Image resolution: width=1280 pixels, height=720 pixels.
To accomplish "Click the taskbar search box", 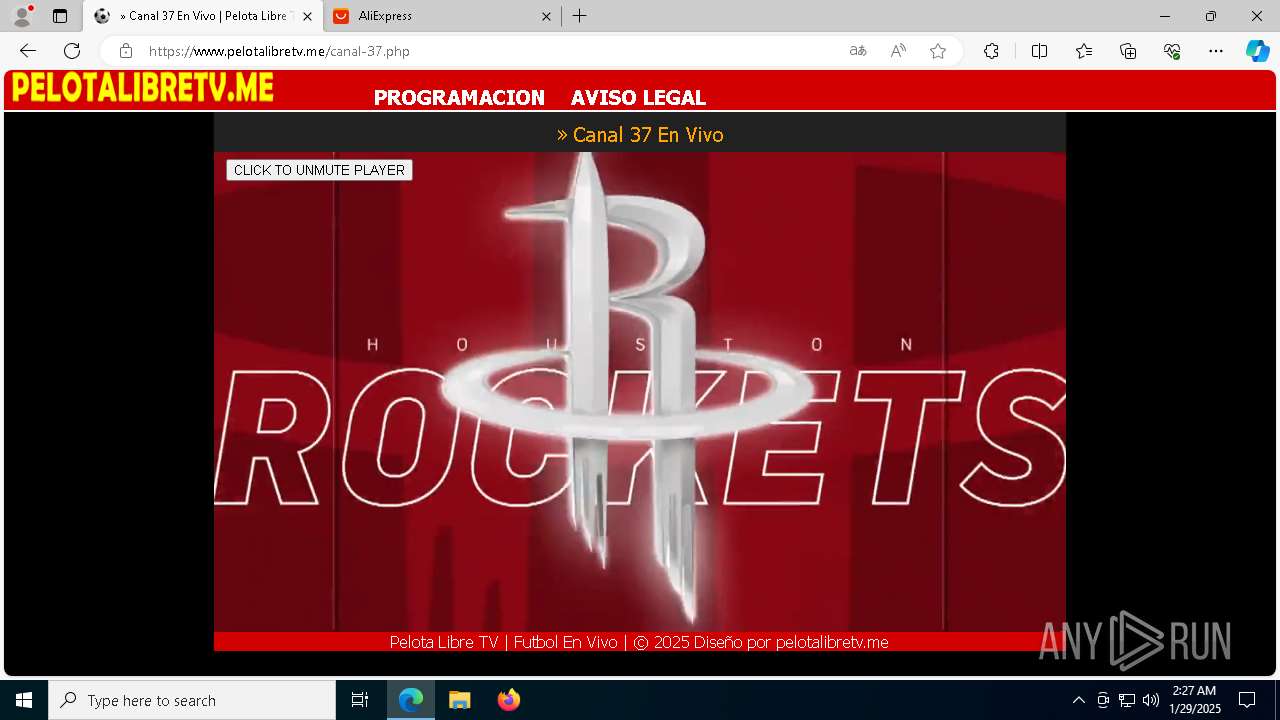I will [192, 700].
